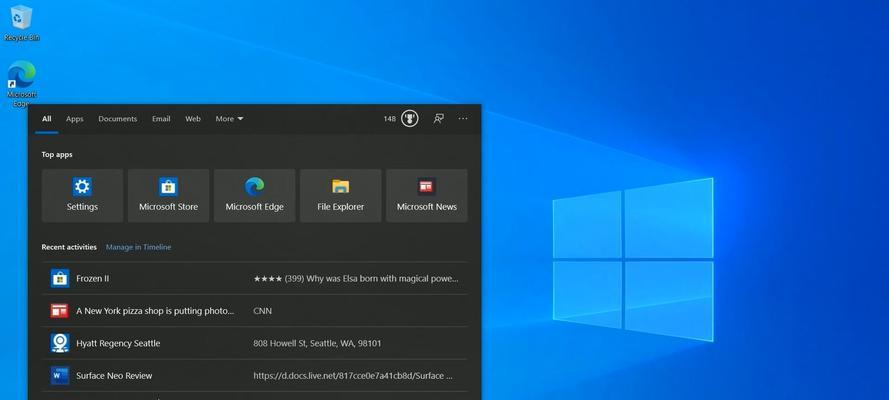
Task: Open Hyatt Regency Seattle activity
Action: tap(255, 343)
